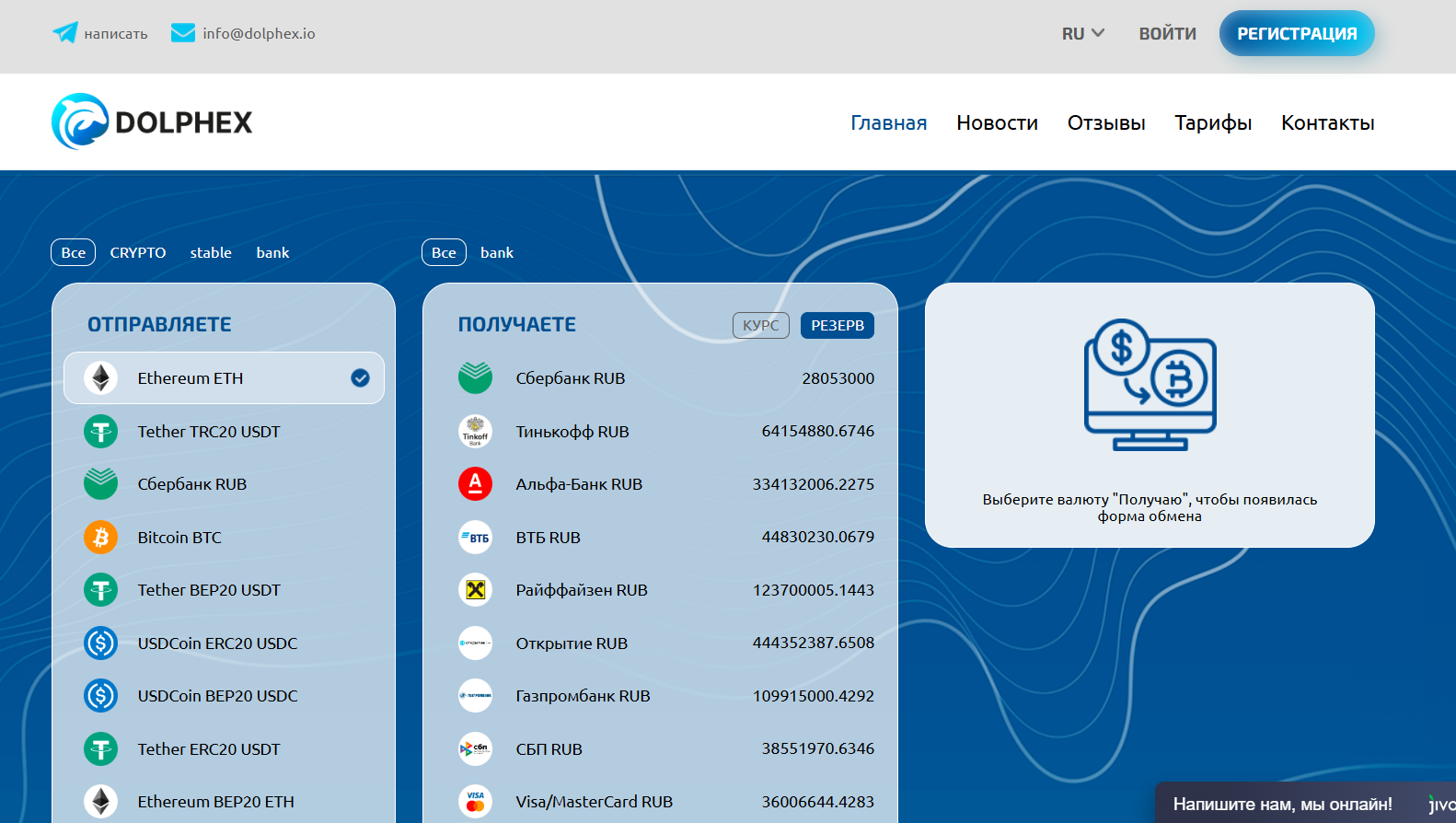The height and width of the screenshot is (823, 1456).
Task: Filter receive currencies by bank
Action: [497, 252]
